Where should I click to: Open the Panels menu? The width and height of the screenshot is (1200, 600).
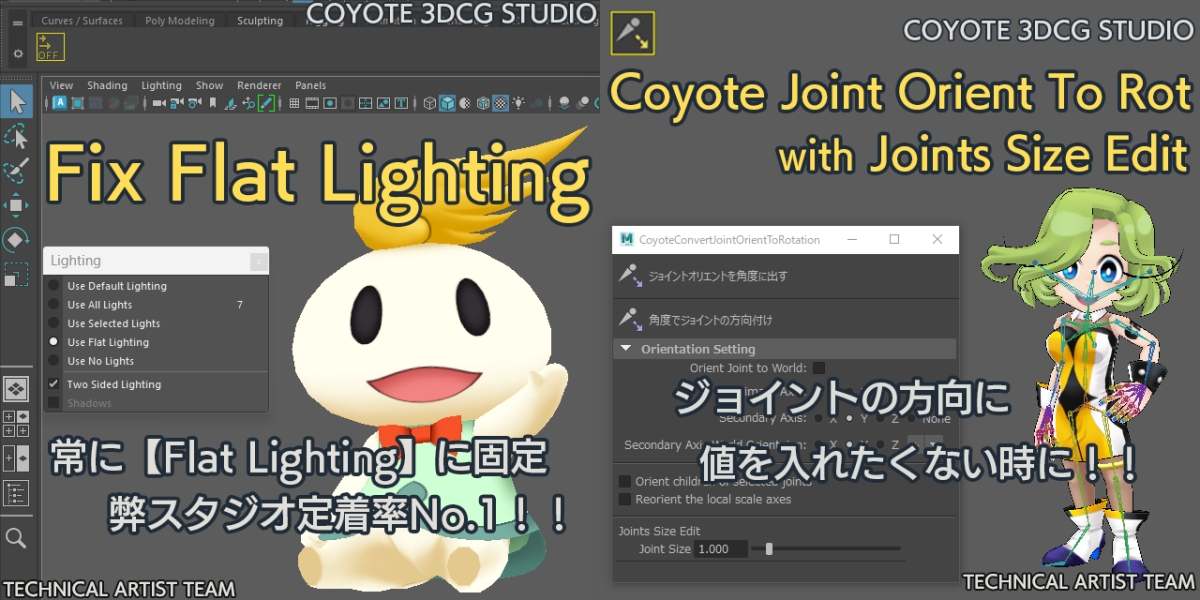[x=311, y=85]
